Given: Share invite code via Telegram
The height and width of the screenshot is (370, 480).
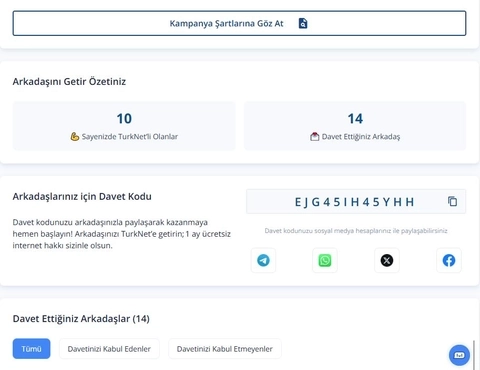Looking at the screenshot, I should [x=263, y=260].
